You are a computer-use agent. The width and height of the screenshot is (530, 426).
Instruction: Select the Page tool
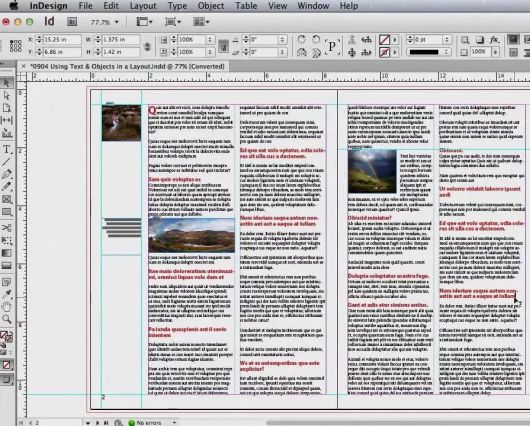click(x=7, y=108)
